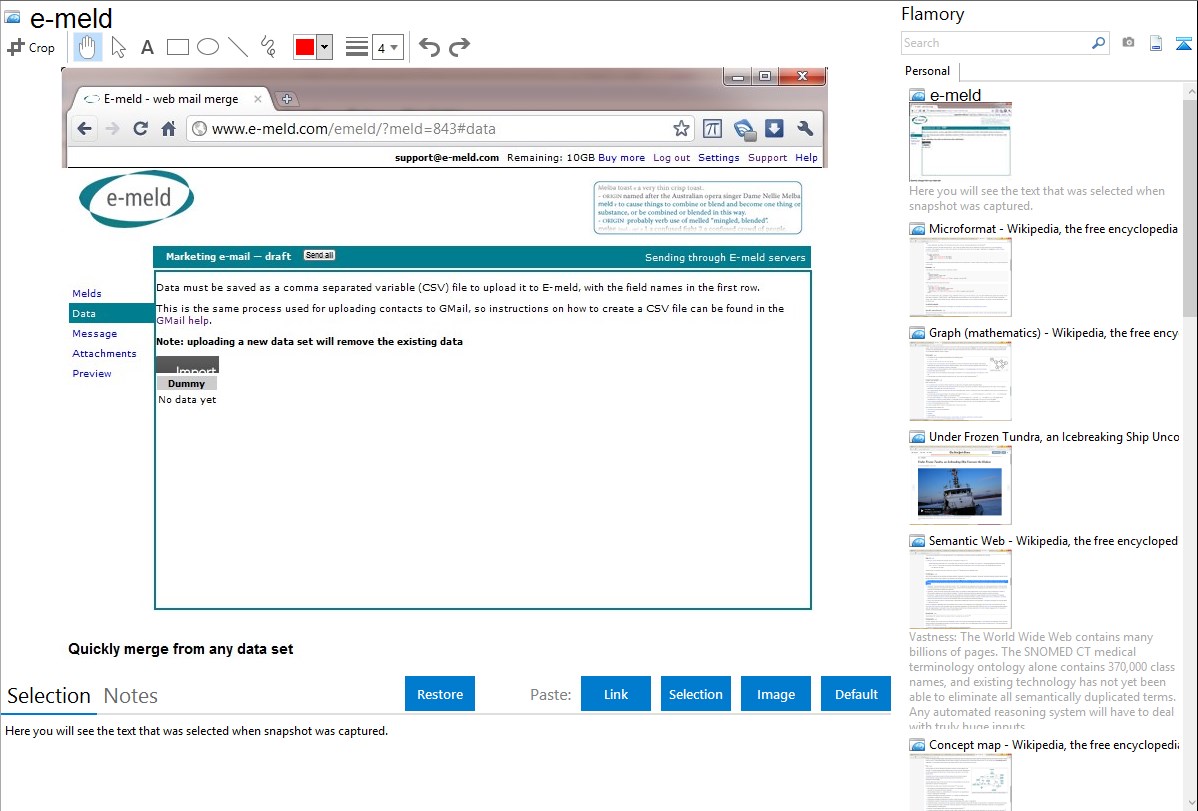1198x811 pixels.
Task: Open the Under Frozen Tundra snapshot thumbnail
Action: pos(960,485)
